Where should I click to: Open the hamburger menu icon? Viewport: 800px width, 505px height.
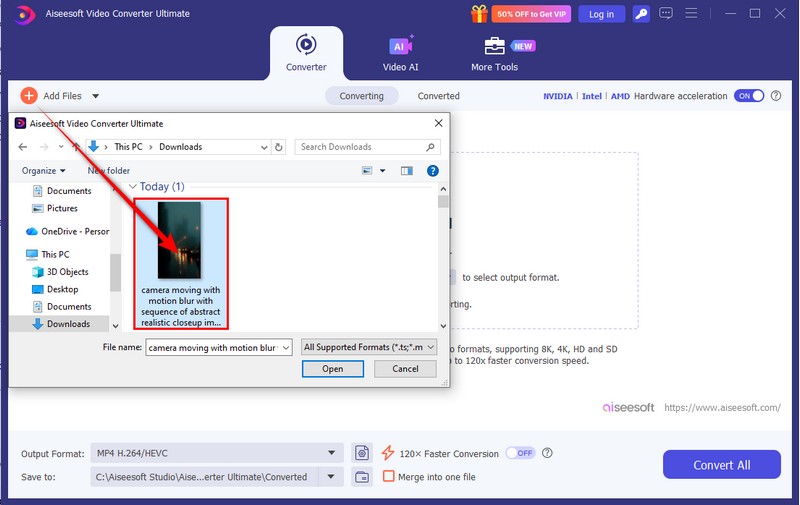691,13
